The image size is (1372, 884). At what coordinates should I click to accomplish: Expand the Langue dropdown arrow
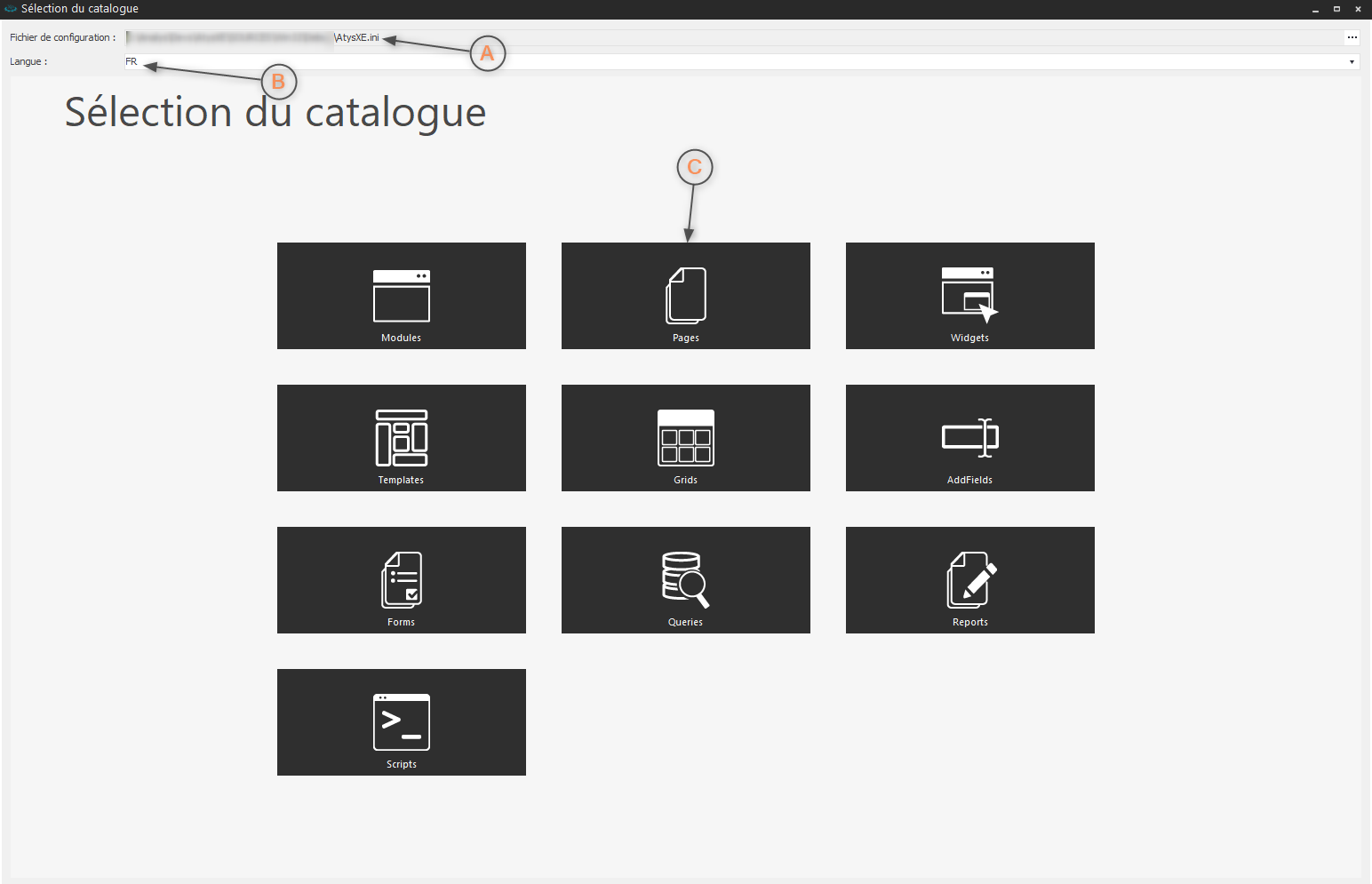[1352, 62]
